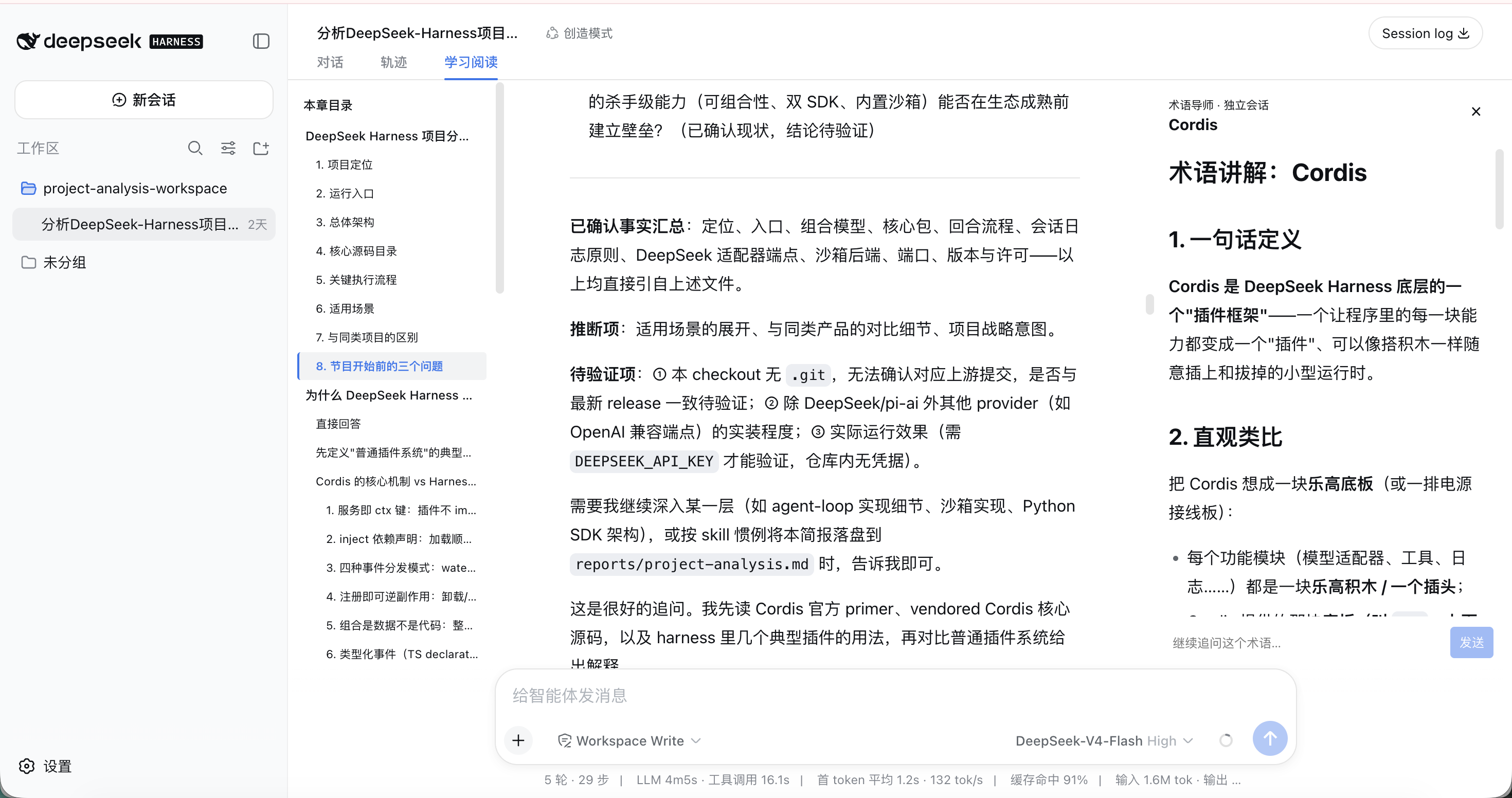
Task: Open 分析DeepSeek-Harness项目 conversation item
Action: click(x=144, y=224)
